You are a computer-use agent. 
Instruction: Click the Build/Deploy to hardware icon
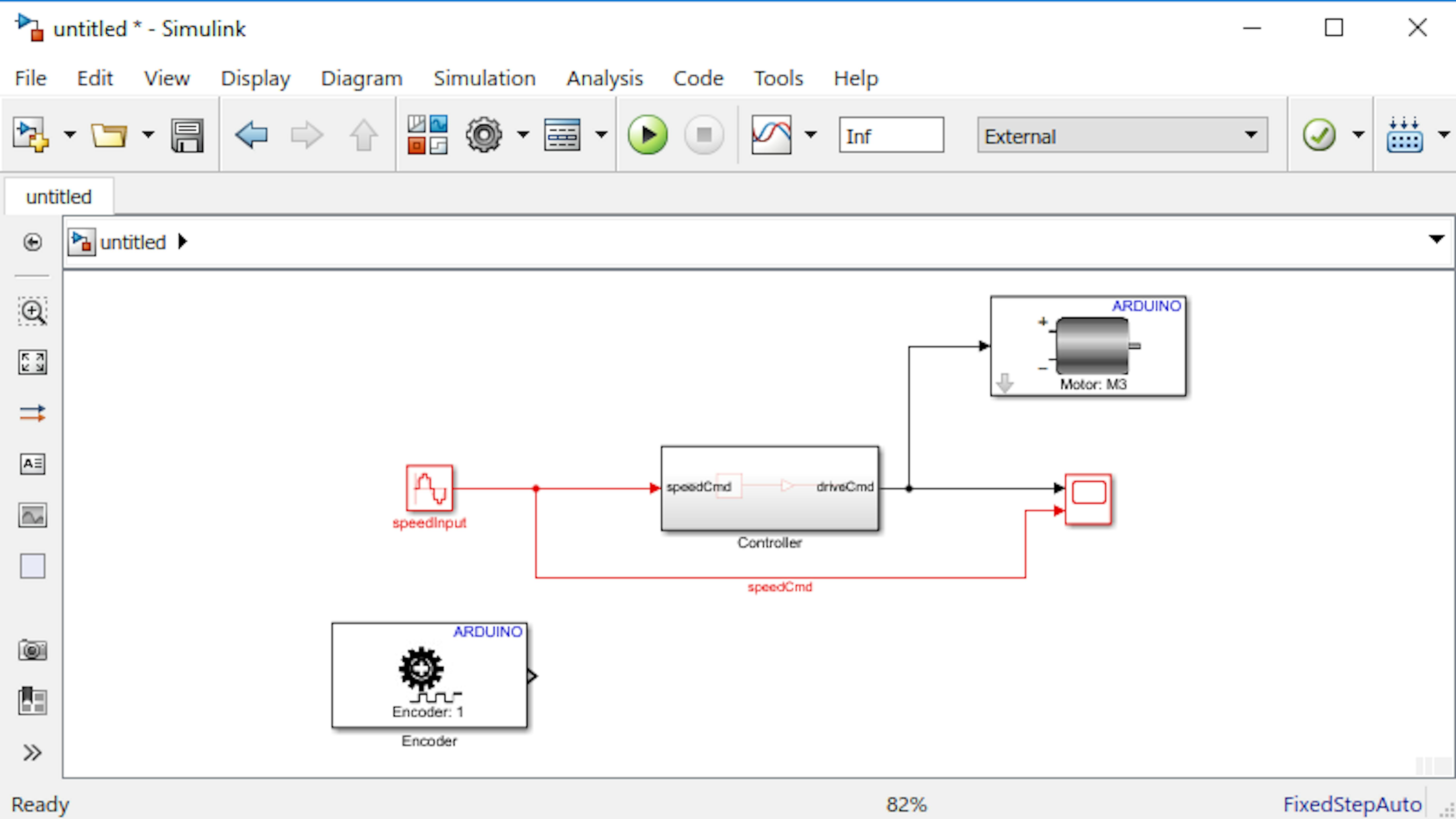pos(1405,135)
